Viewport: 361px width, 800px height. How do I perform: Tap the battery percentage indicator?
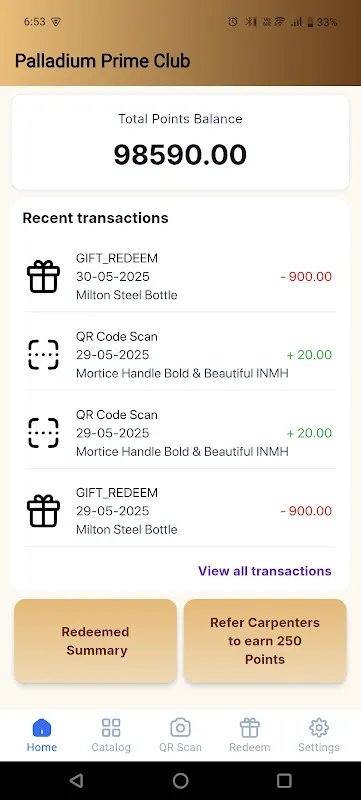[x=327, y=22]
